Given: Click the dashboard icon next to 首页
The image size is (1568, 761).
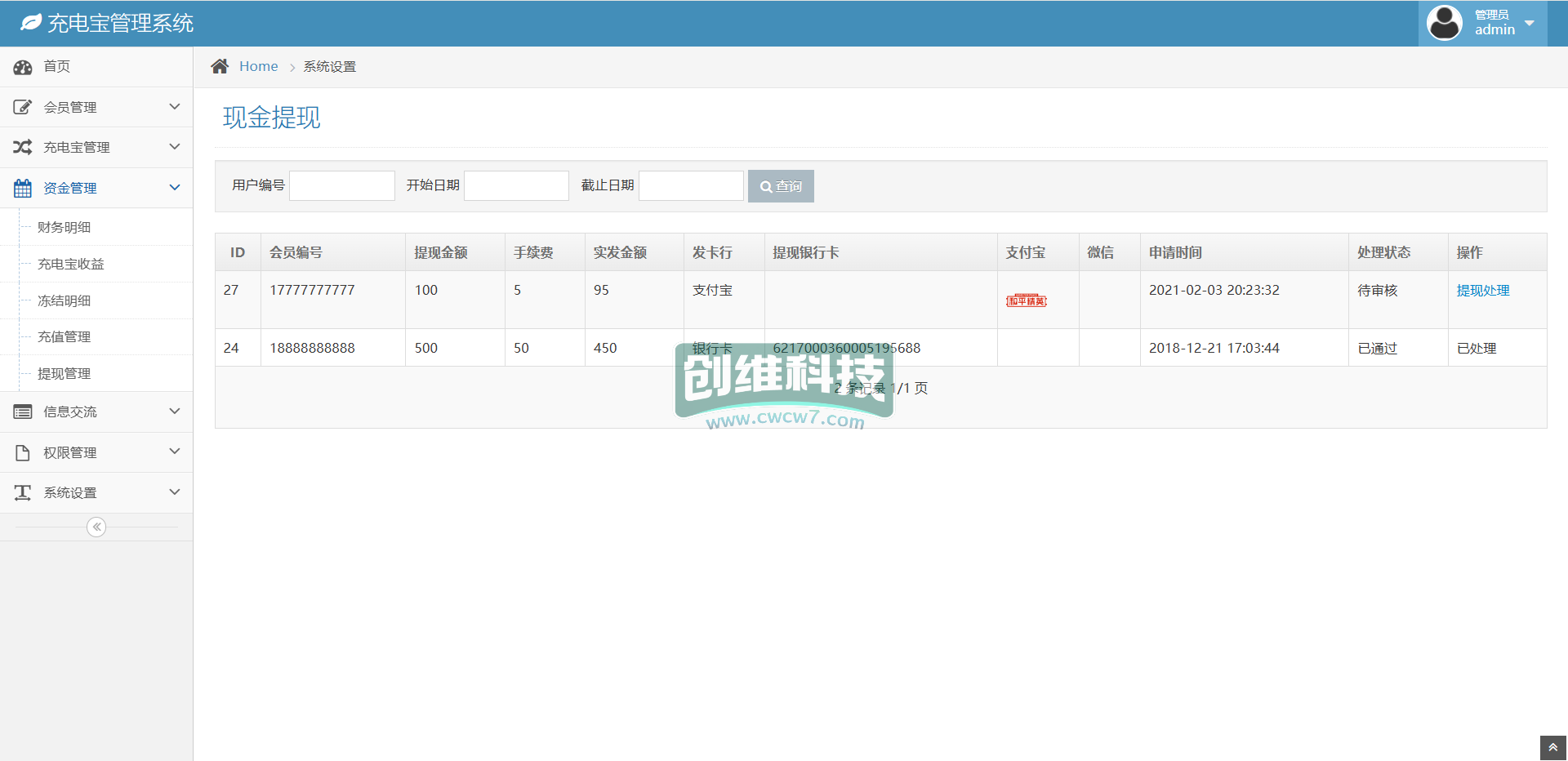Looking at the screenshot, I should pyautogui.click(x=23, y=67).
